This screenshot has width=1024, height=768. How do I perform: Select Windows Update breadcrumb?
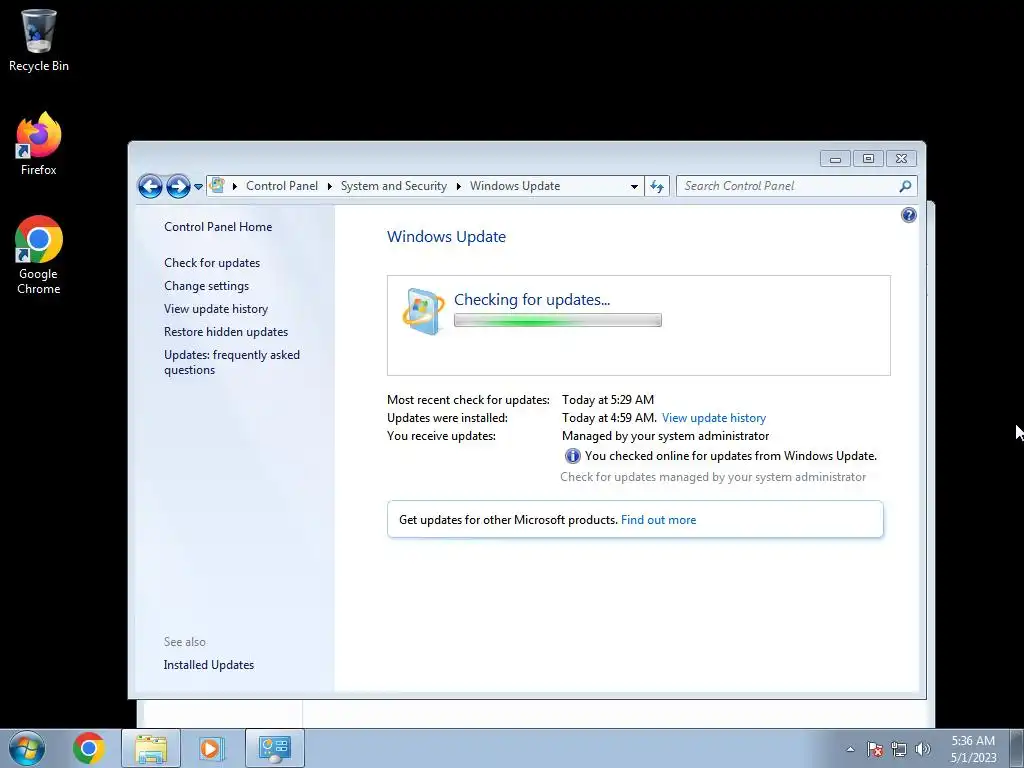(x=515, y=186)
